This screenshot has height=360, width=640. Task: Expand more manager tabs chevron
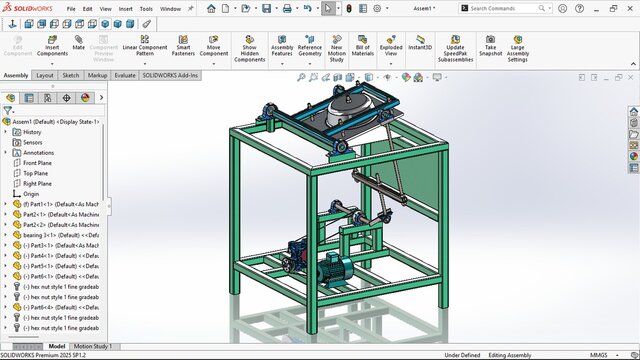[101, 98]
